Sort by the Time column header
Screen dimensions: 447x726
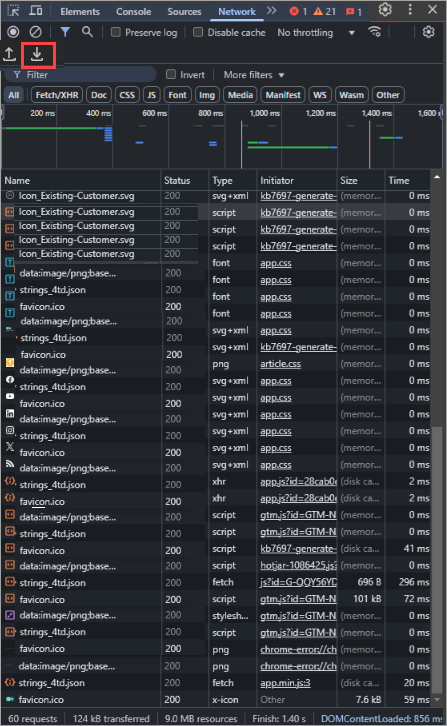click(408, 181)
